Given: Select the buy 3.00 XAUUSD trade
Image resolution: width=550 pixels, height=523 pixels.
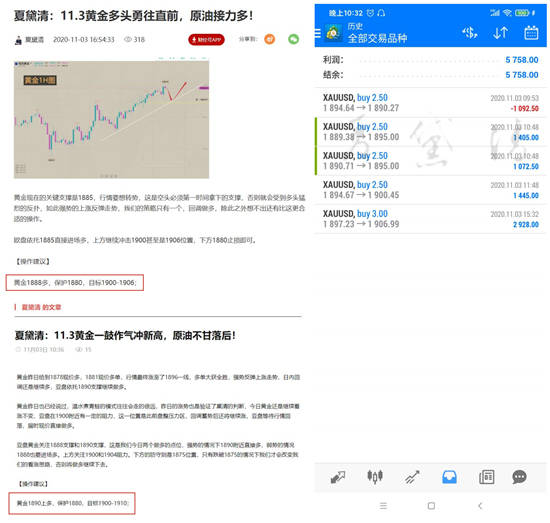Looking at the screenshot, I should pos(430,219).
